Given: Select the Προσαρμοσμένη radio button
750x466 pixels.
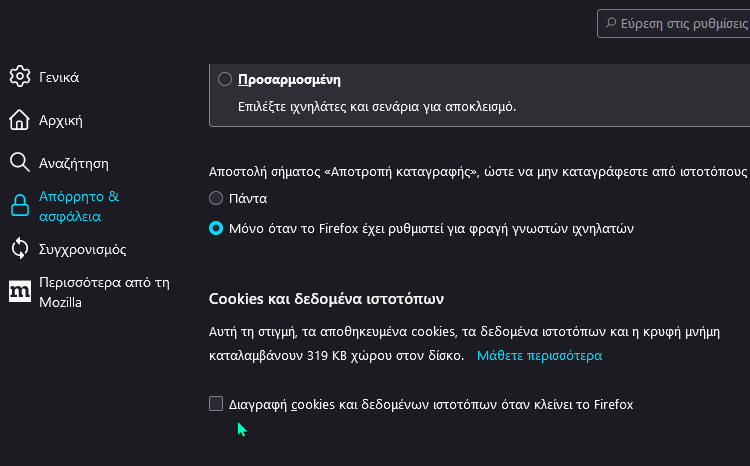Looking at the screenshot, I should click(x=225, y=79).
